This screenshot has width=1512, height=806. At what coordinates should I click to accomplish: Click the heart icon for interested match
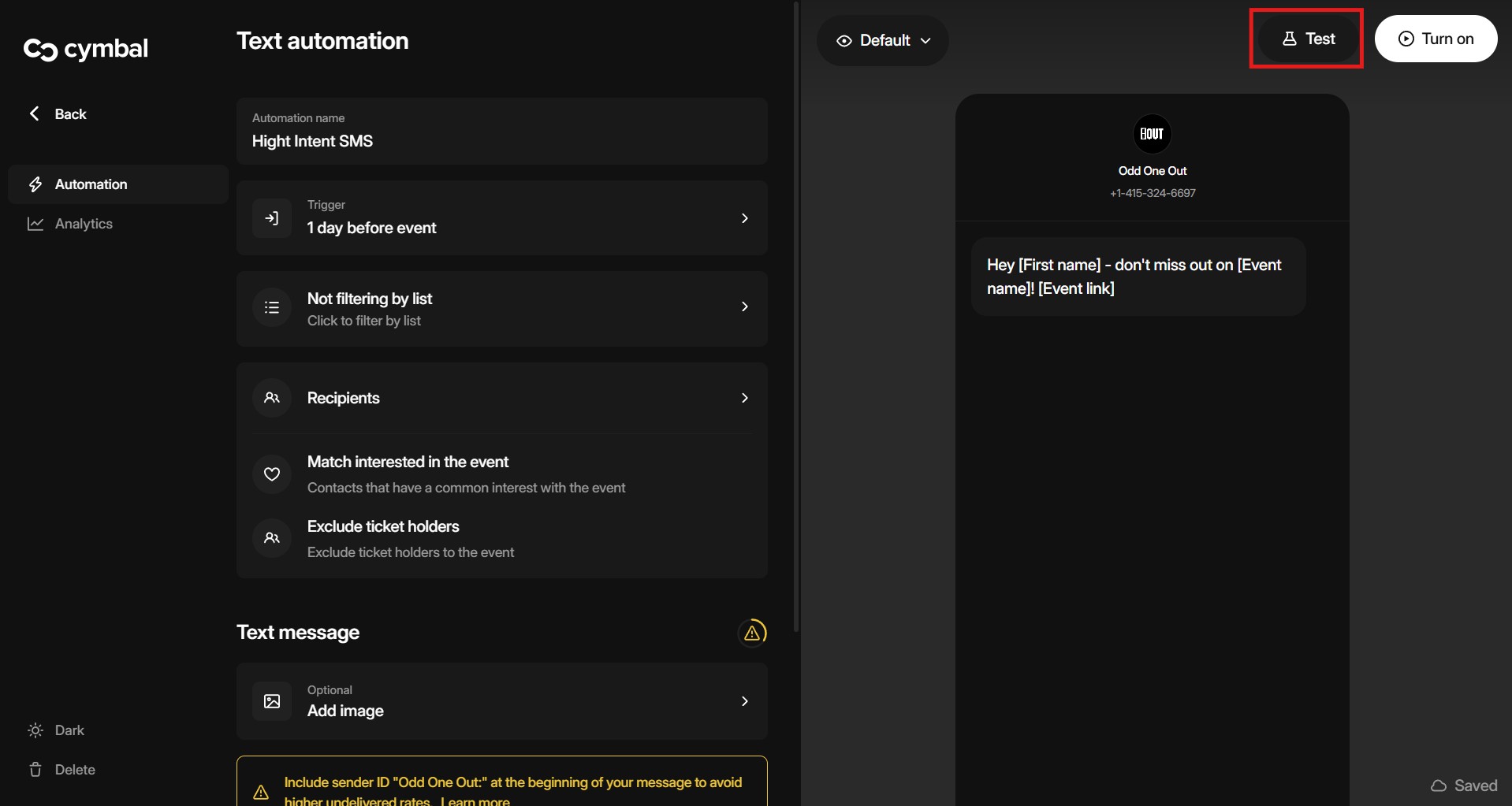pyautogui.click(x=272, y=474)
